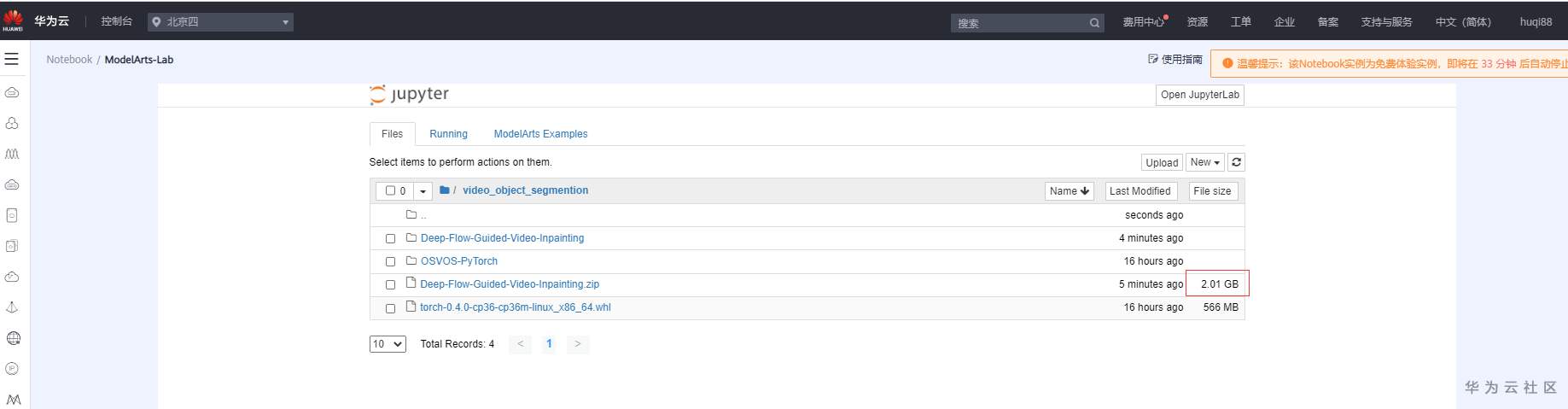Switch to the ModelArts Examples tab

(x=540, y=134)
